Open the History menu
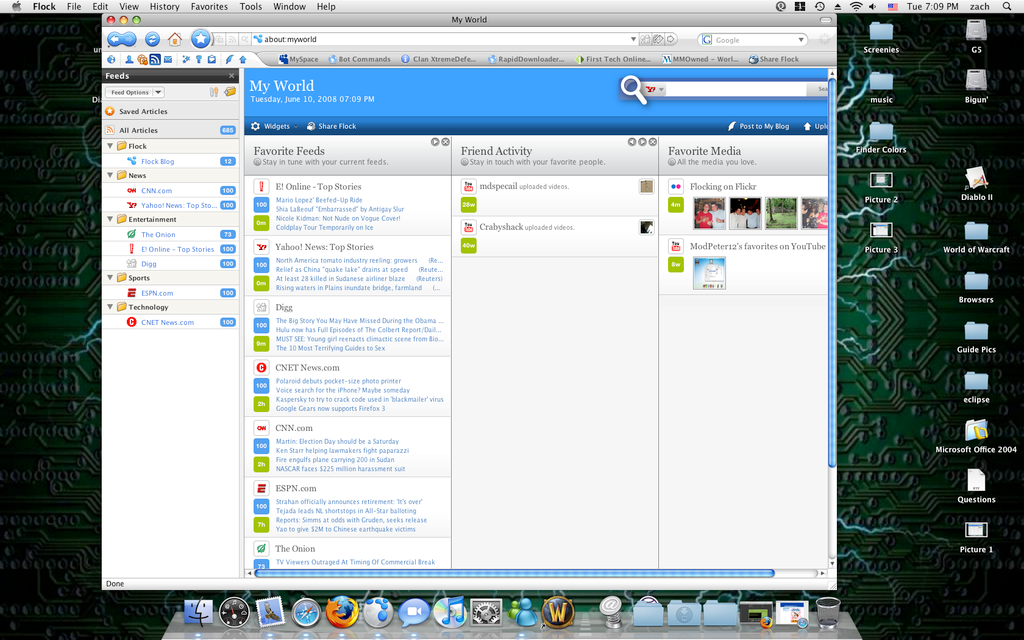Screen dimensions: 1024x640 (x=165, y=7)
